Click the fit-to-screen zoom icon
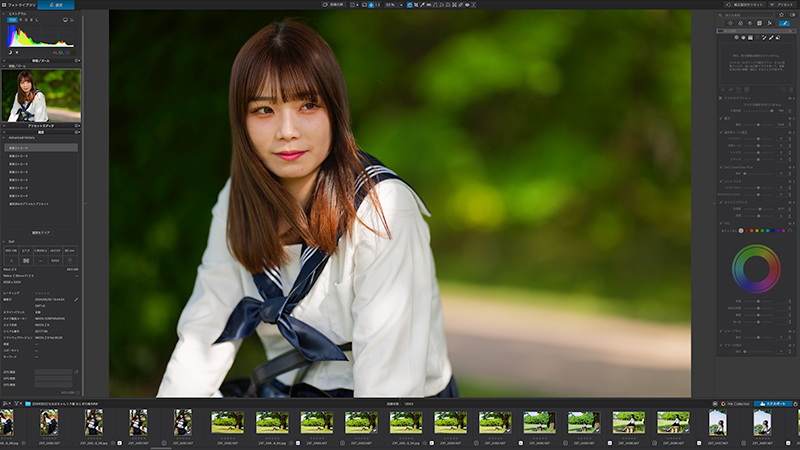Screen dimensions: 800x450 click(x=371, y=5)
